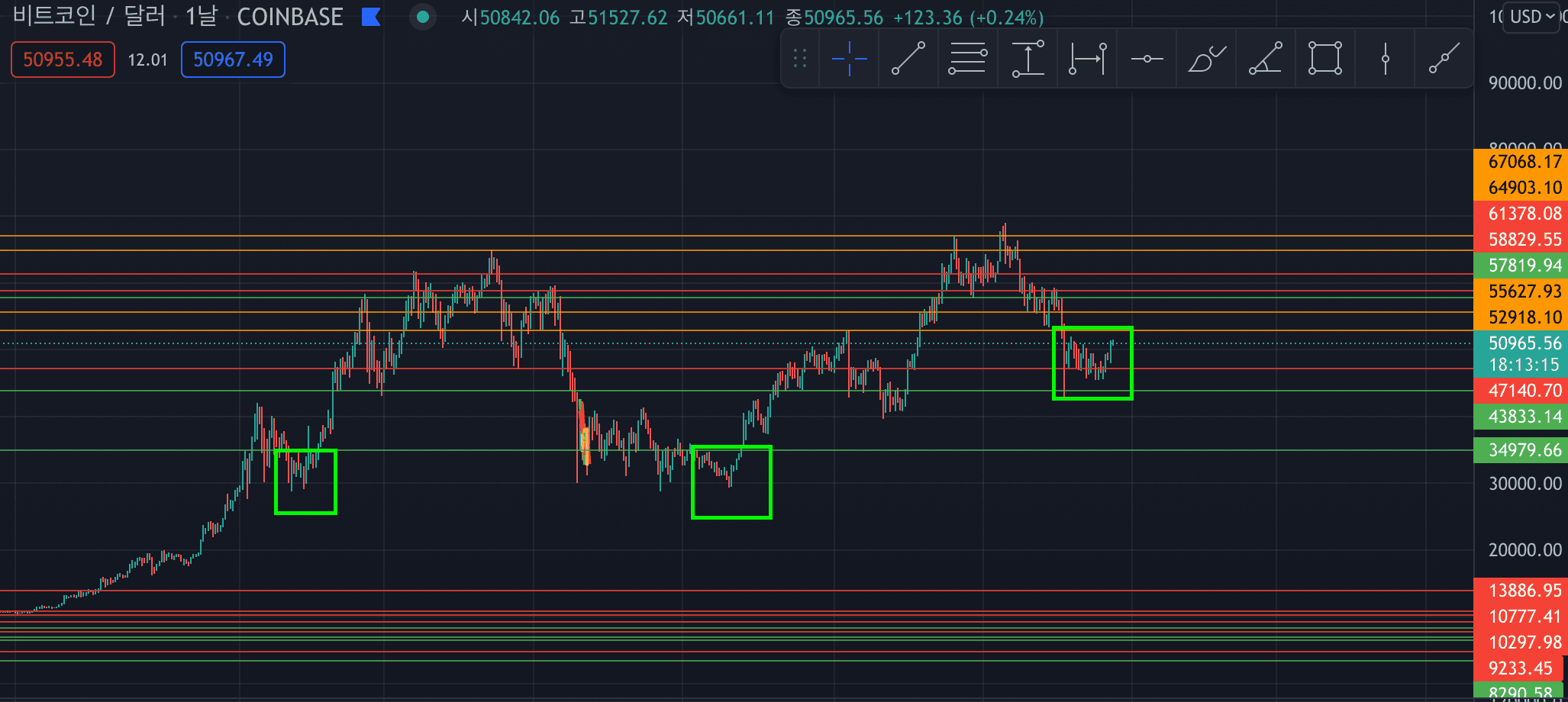Click the open value 50842.06
Image resolution: width=1568 pixels, height=702 pixels.
[519, 18]
